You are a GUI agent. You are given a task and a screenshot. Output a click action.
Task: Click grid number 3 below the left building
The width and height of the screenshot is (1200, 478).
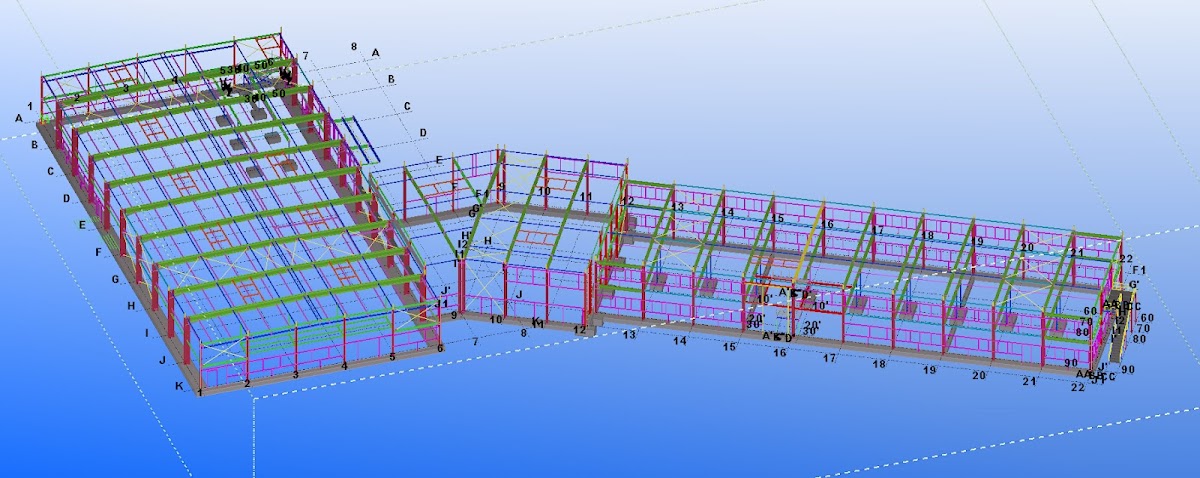[295, 374]
